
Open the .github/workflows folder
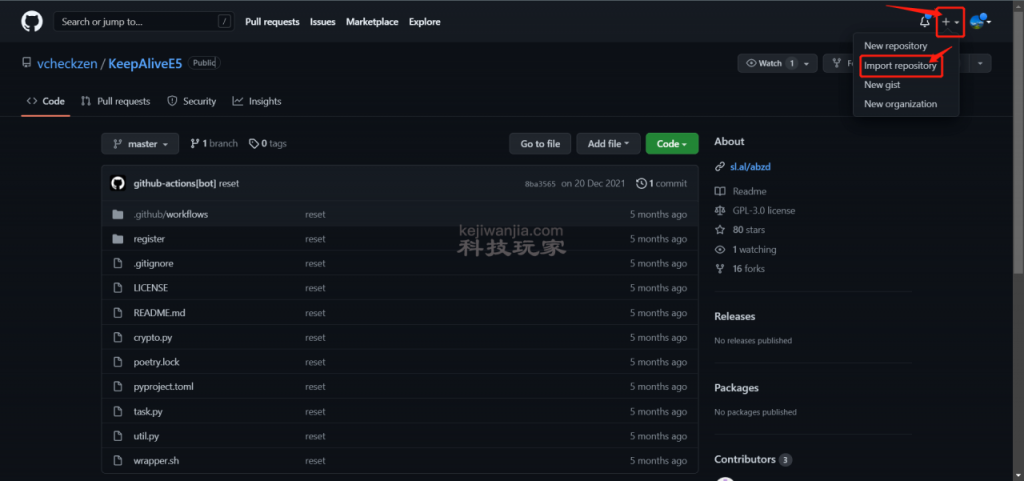(171, 214)
